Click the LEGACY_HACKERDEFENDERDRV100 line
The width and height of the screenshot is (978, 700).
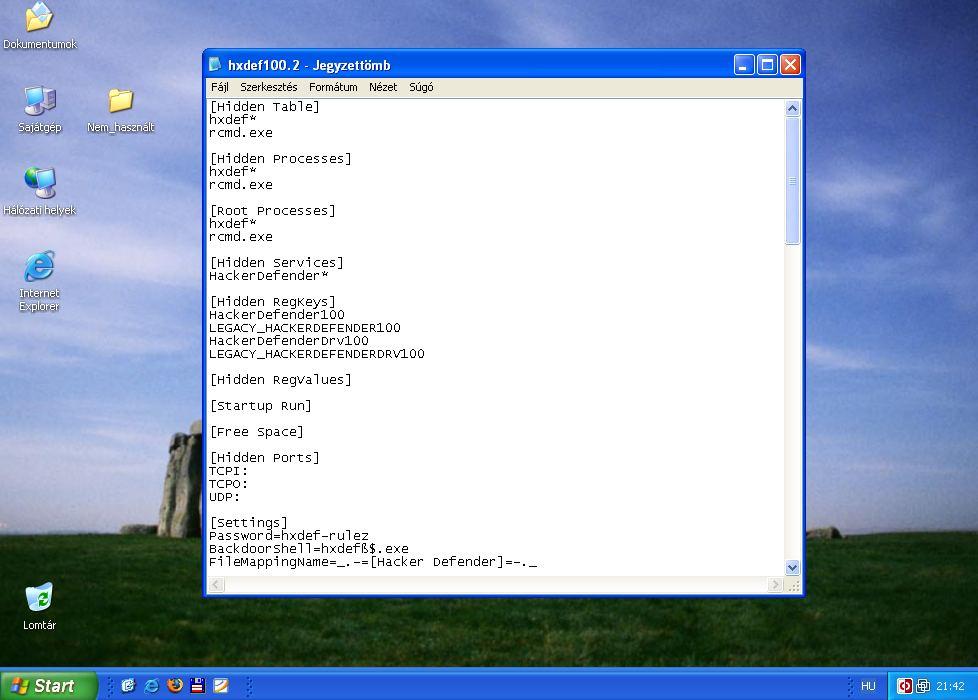317,354
